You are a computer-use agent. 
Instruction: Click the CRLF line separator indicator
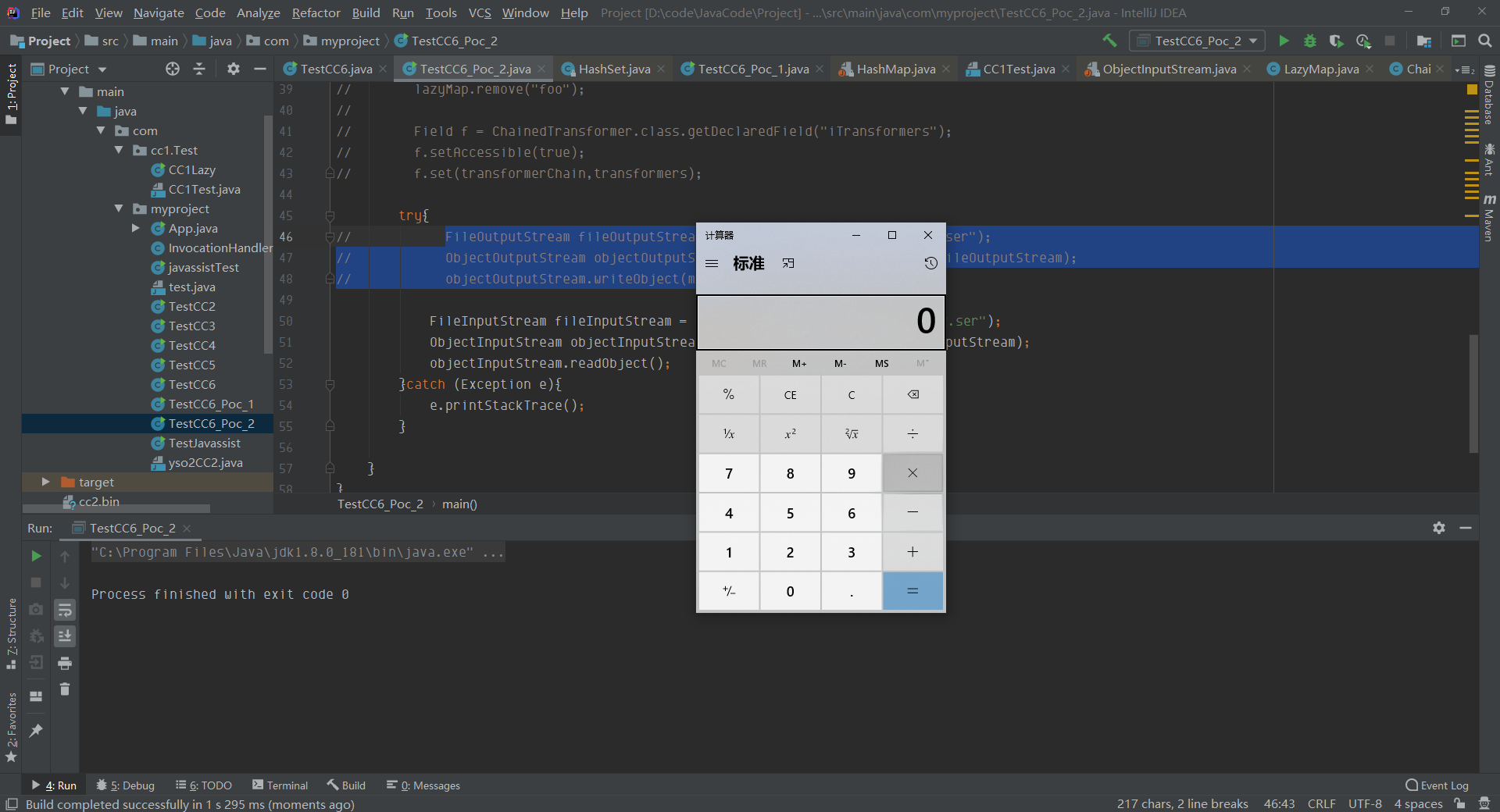pyautogui.click(x=1321, y=803)
